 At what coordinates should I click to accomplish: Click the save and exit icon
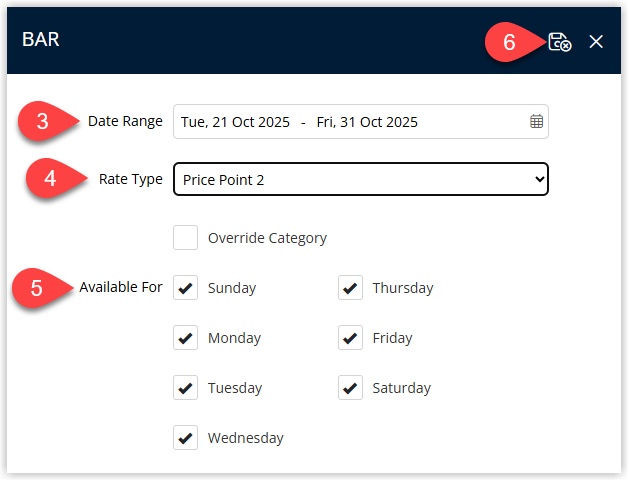coord(560,42)
